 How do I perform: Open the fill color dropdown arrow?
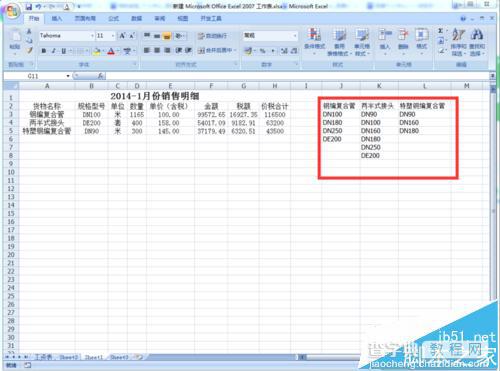pyautogui.click(x=103, y=51)
